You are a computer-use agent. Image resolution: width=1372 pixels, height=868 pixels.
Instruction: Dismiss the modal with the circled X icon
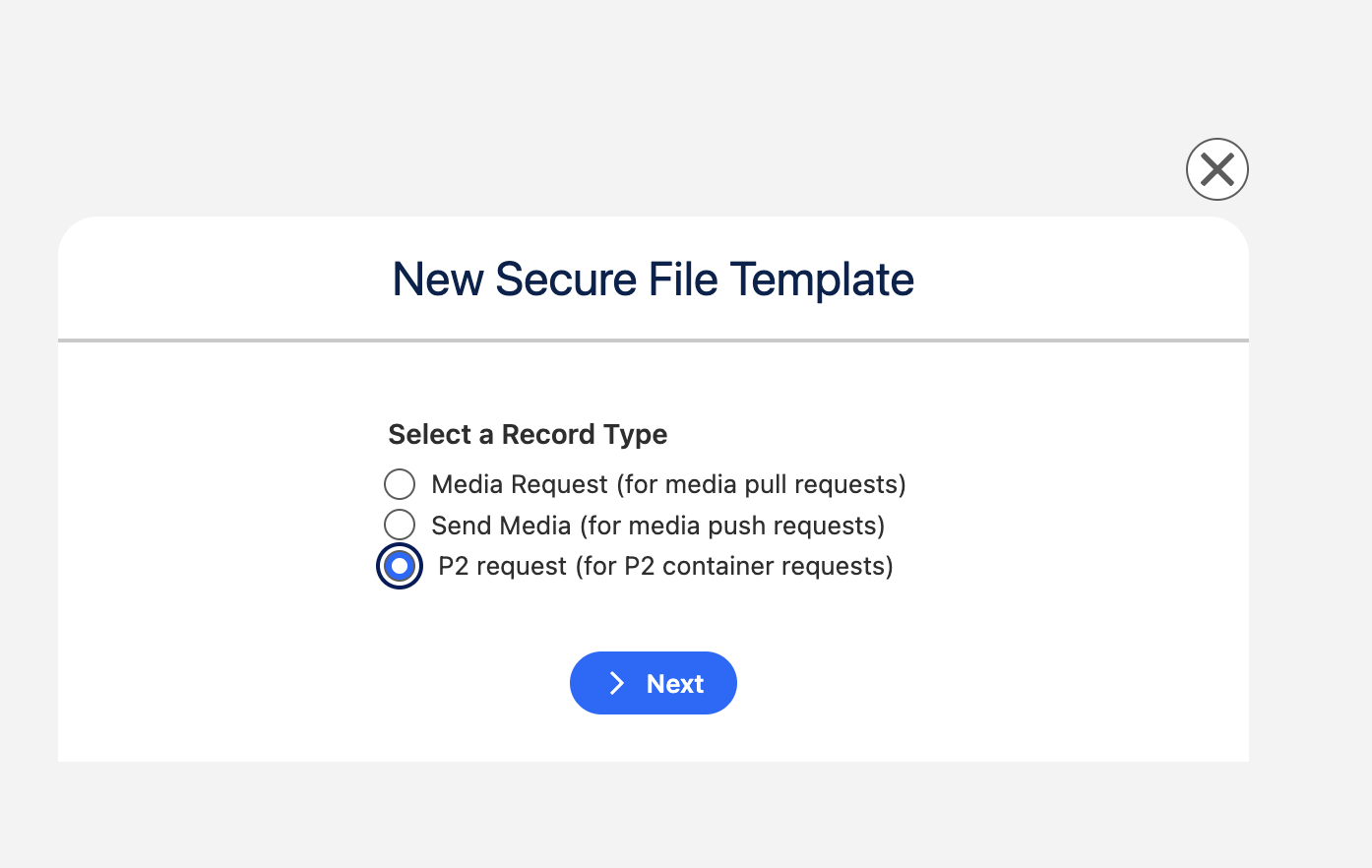tap(1217, 169)
